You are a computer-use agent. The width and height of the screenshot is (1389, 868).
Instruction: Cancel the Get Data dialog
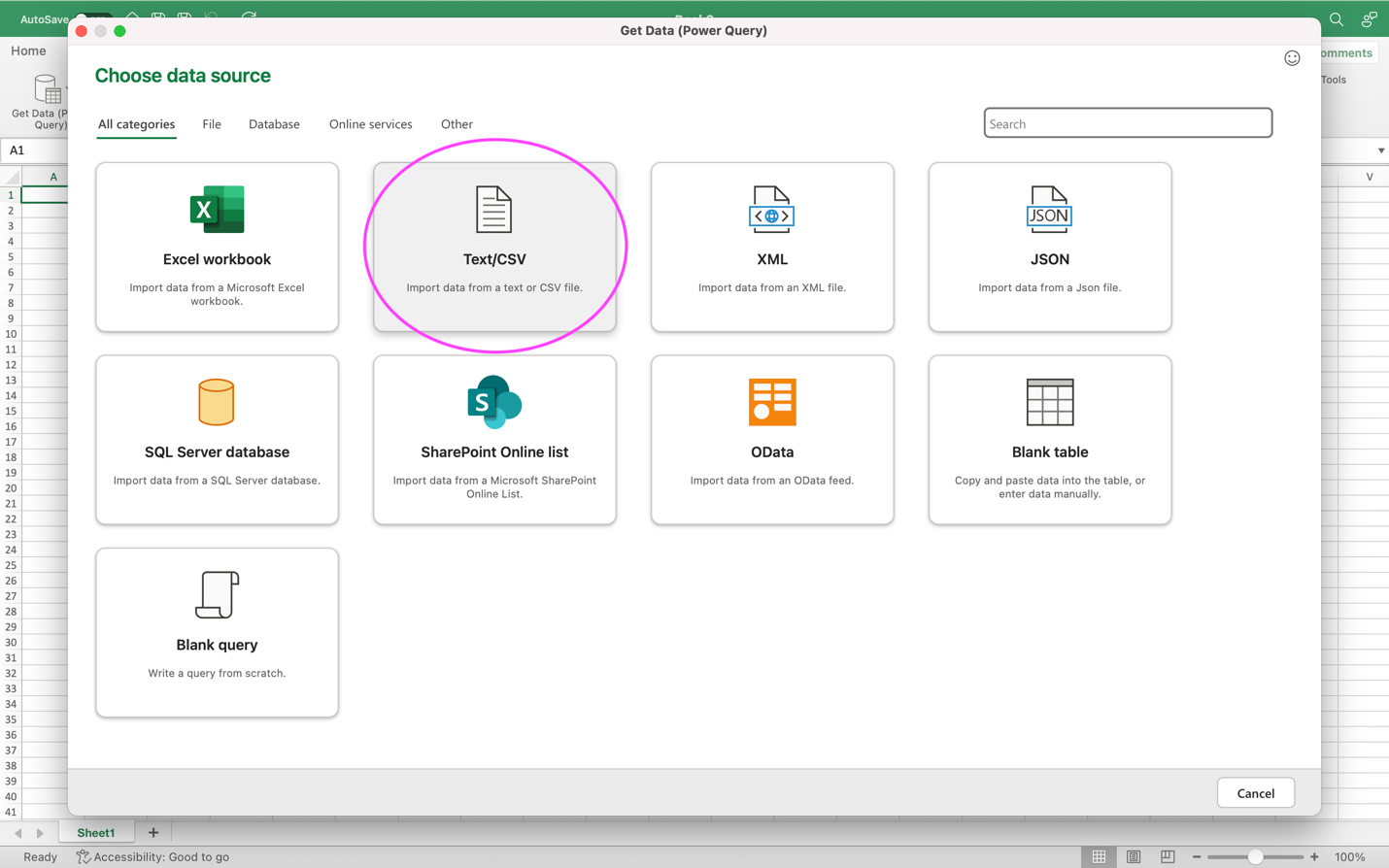click(1256, 793)
